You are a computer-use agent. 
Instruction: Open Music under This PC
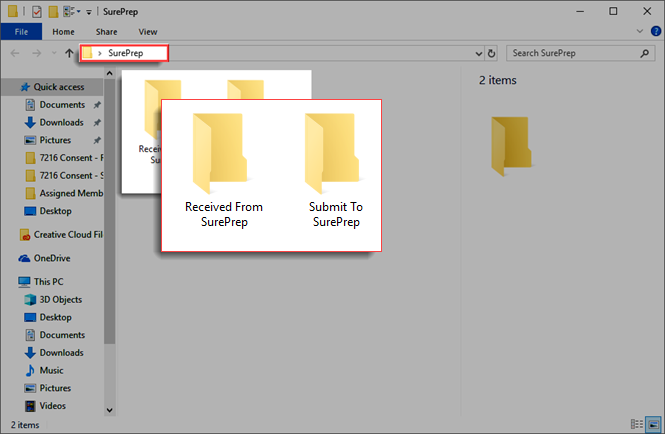click(x=45, y=370)
